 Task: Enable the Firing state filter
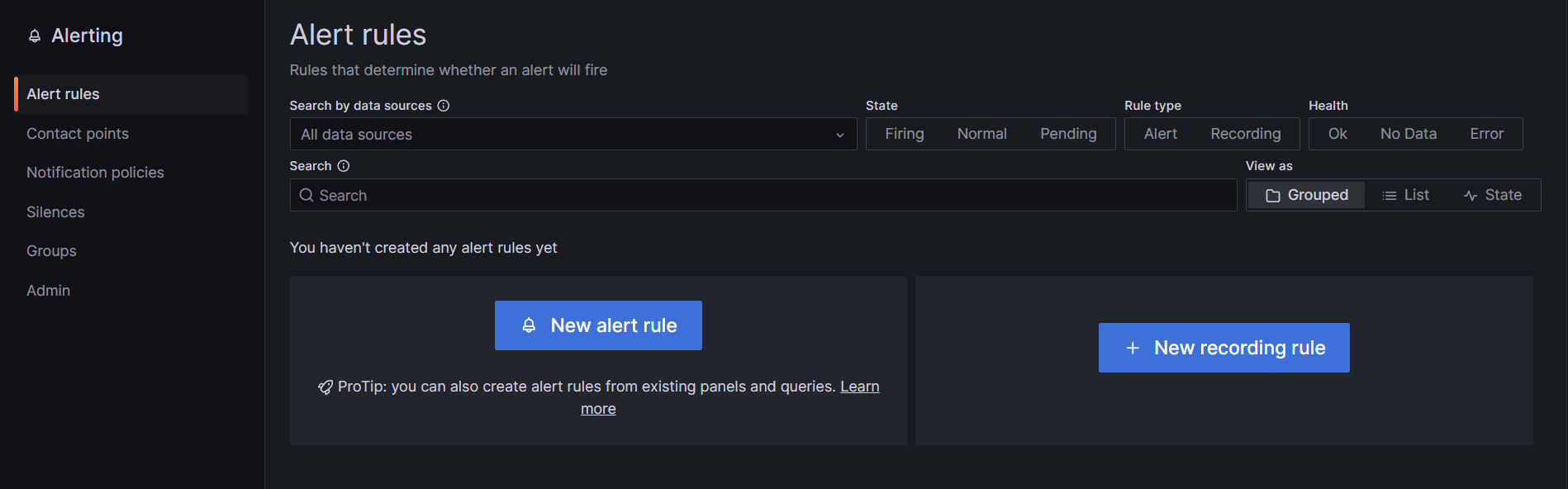pos(905,133)
